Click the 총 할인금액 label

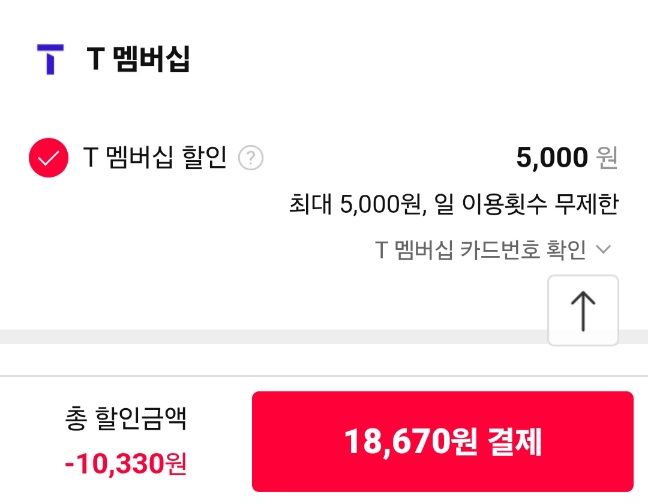[x=126, y=418]
